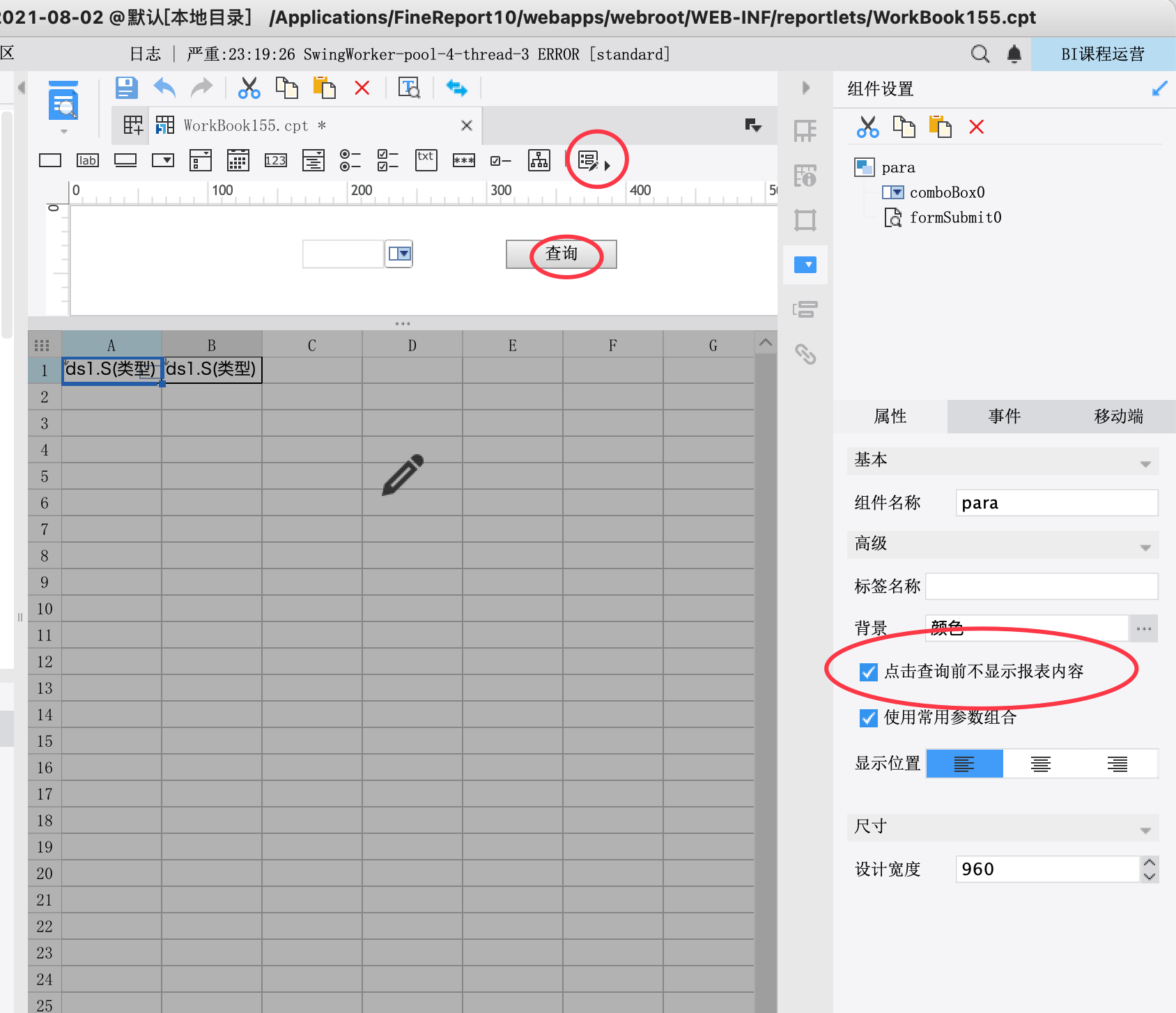Click the background ellipsis button

click(x=1144, y=628)
